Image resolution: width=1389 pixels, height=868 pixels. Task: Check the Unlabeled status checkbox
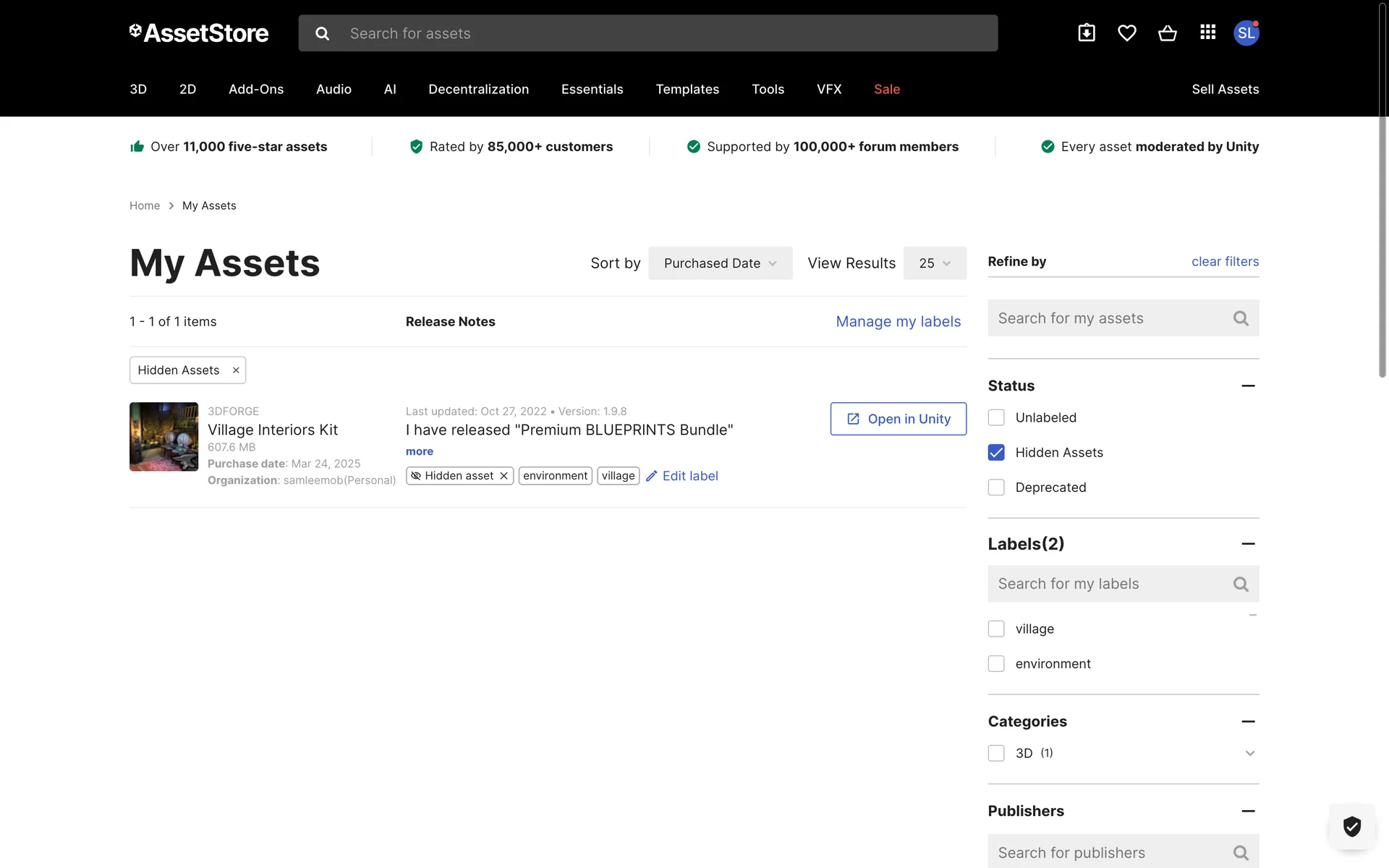tap(996, 418)
